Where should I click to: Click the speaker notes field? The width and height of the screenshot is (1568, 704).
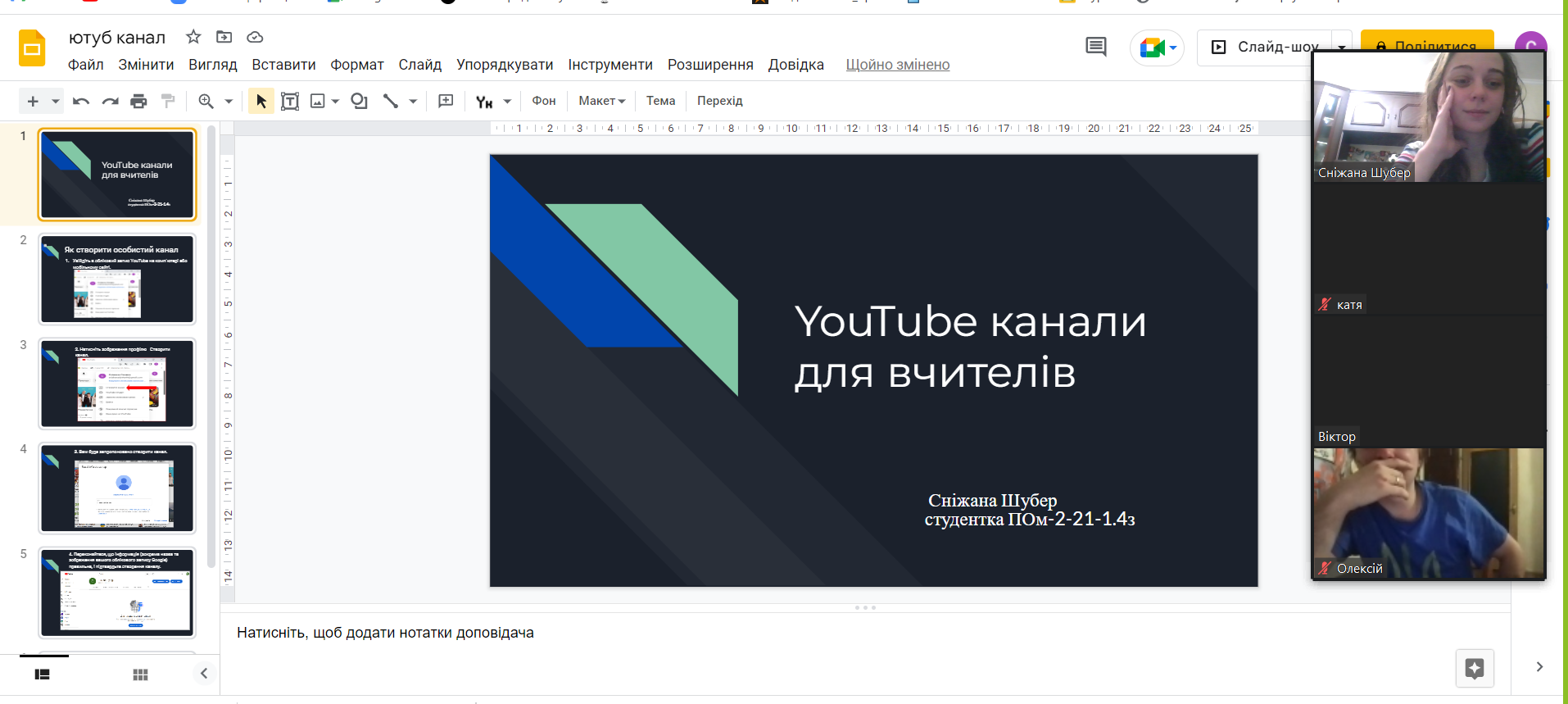(x=385, y=633)
